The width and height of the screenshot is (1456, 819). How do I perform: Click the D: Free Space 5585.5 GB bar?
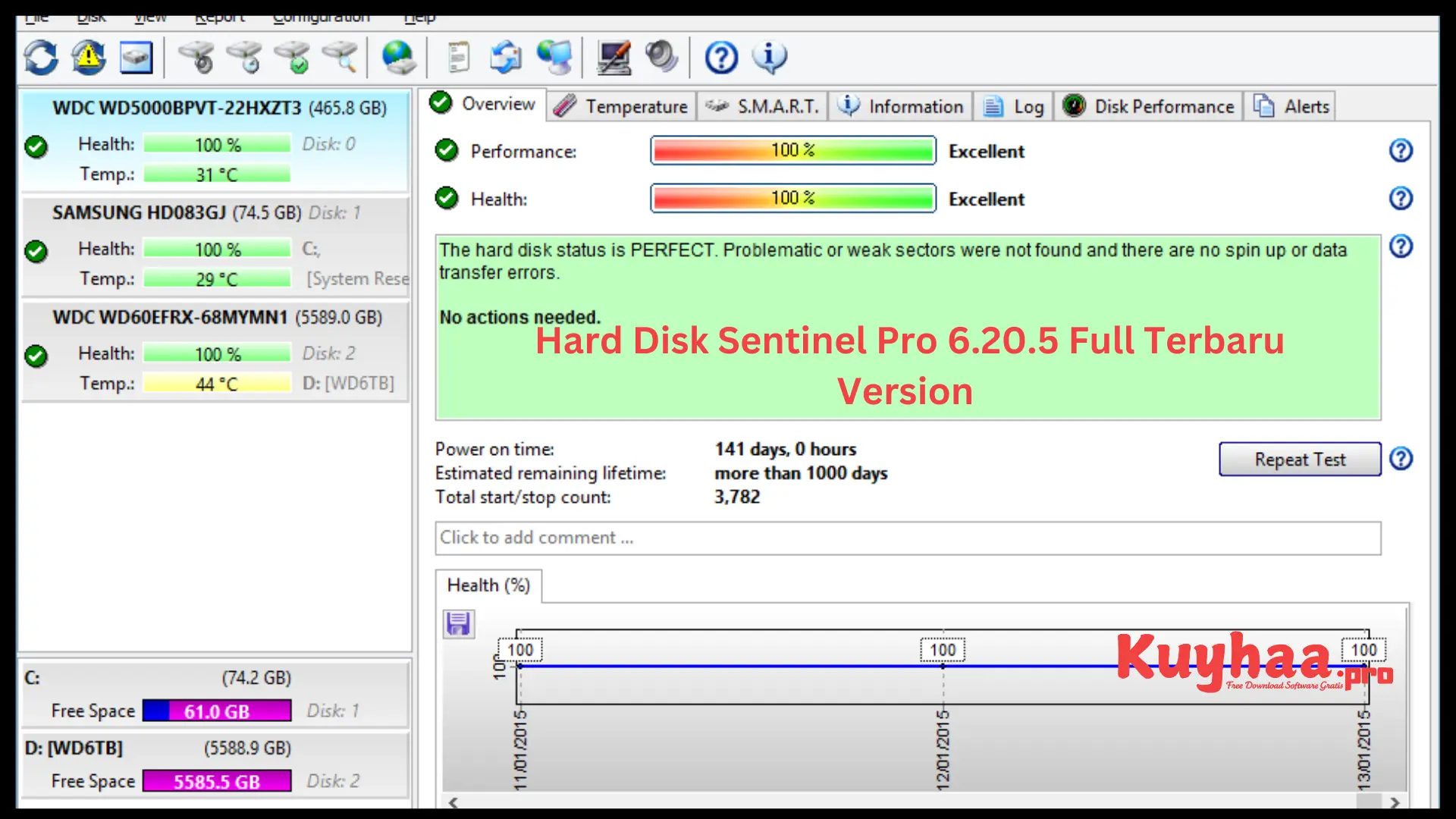[x=217, y=781]
